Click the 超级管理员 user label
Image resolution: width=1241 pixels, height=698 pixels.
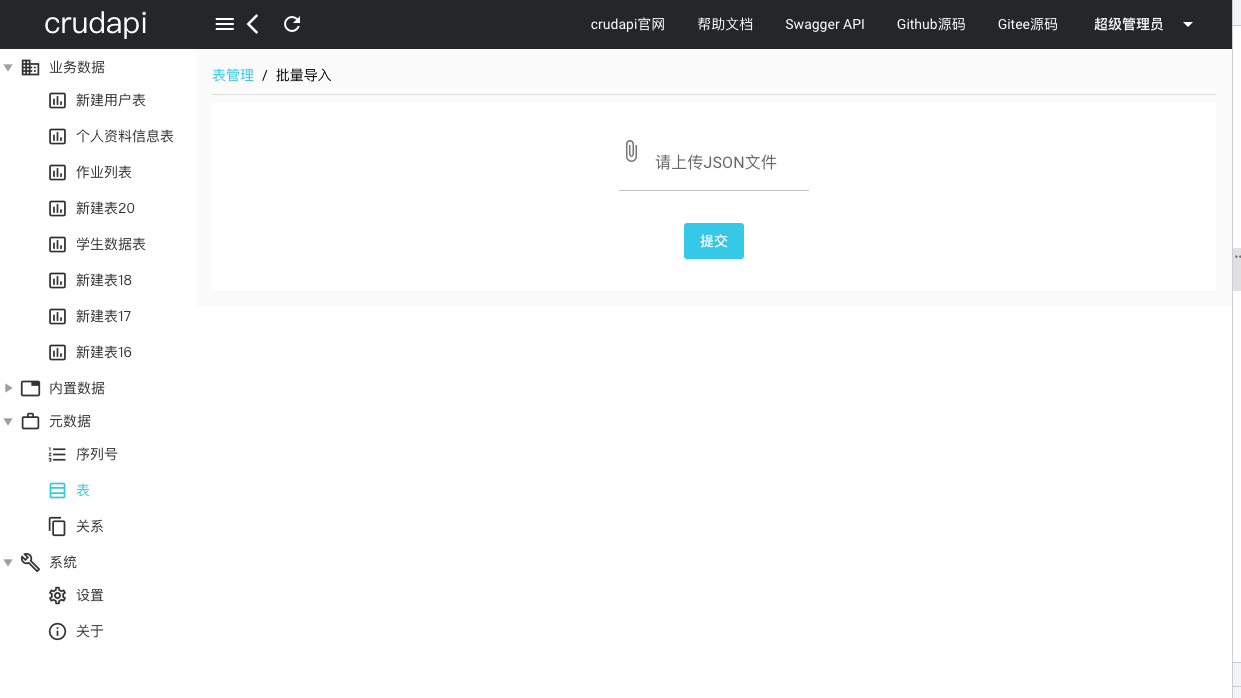pyautogui.click(x=1129, y=24)
